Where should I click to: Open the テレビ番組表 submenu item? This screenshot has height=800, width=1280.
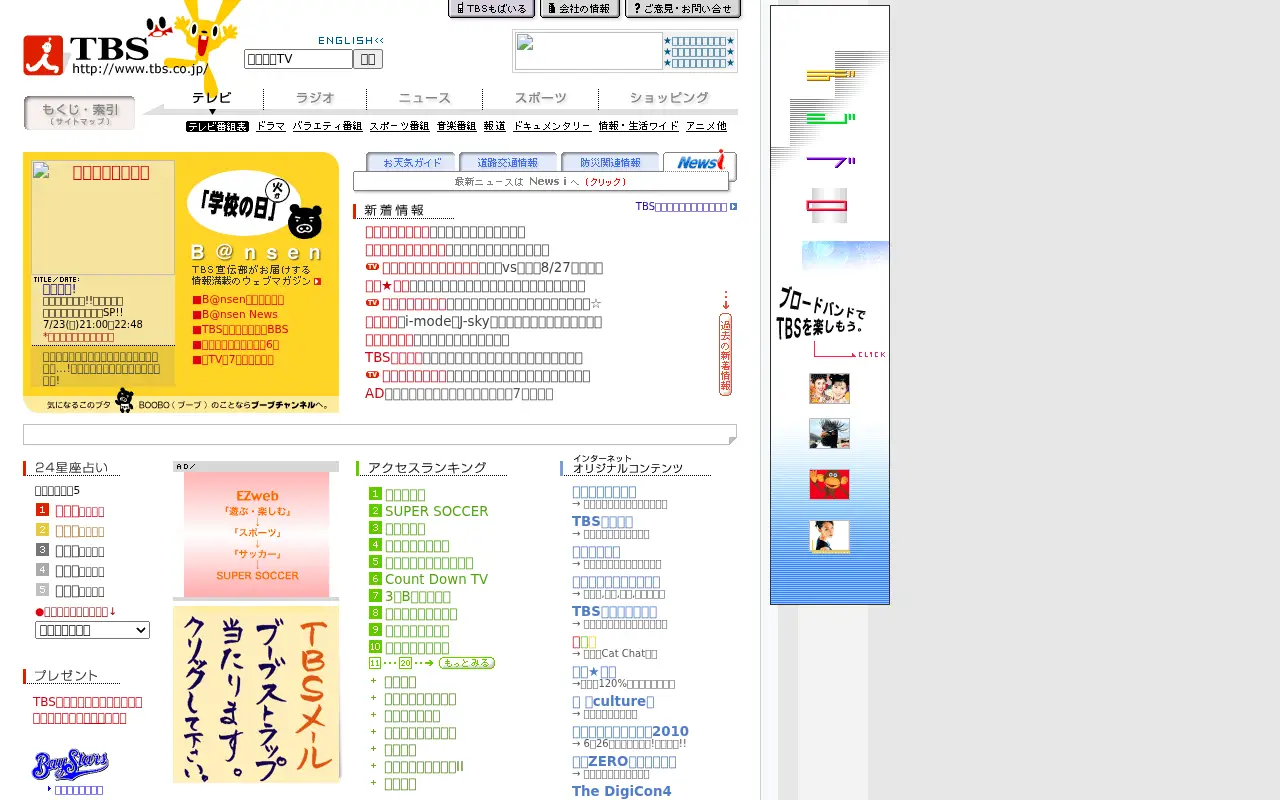tap(217, 126)
